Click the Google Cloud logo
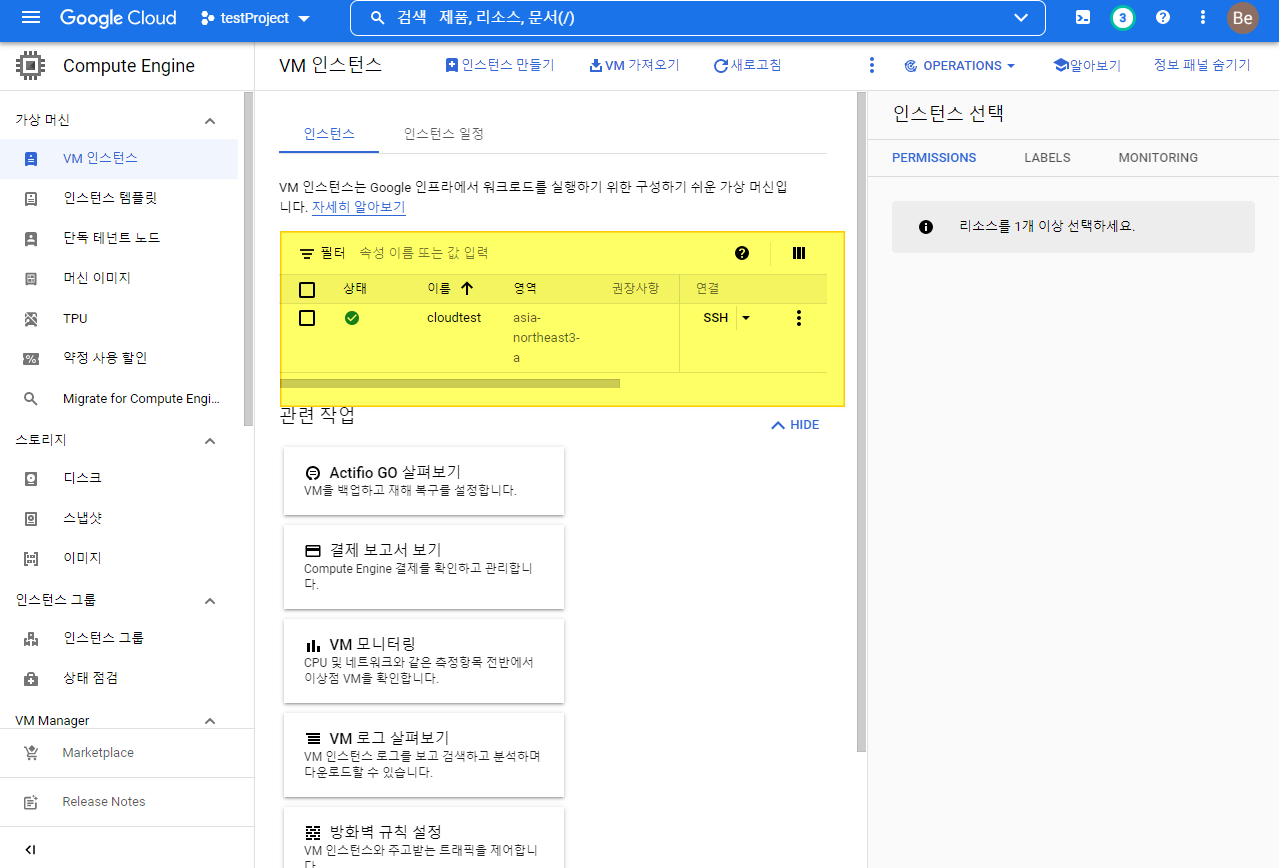 118,18
